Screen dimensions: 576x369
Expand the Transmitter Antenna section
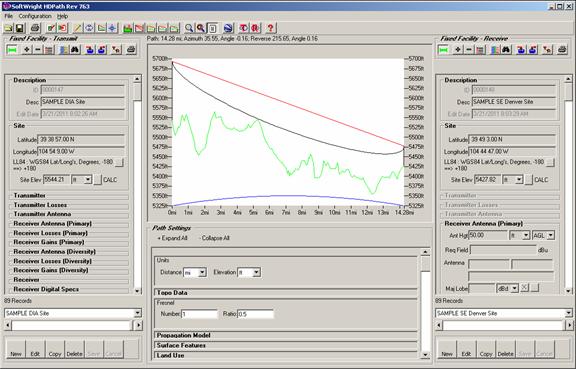coord(69,214)
